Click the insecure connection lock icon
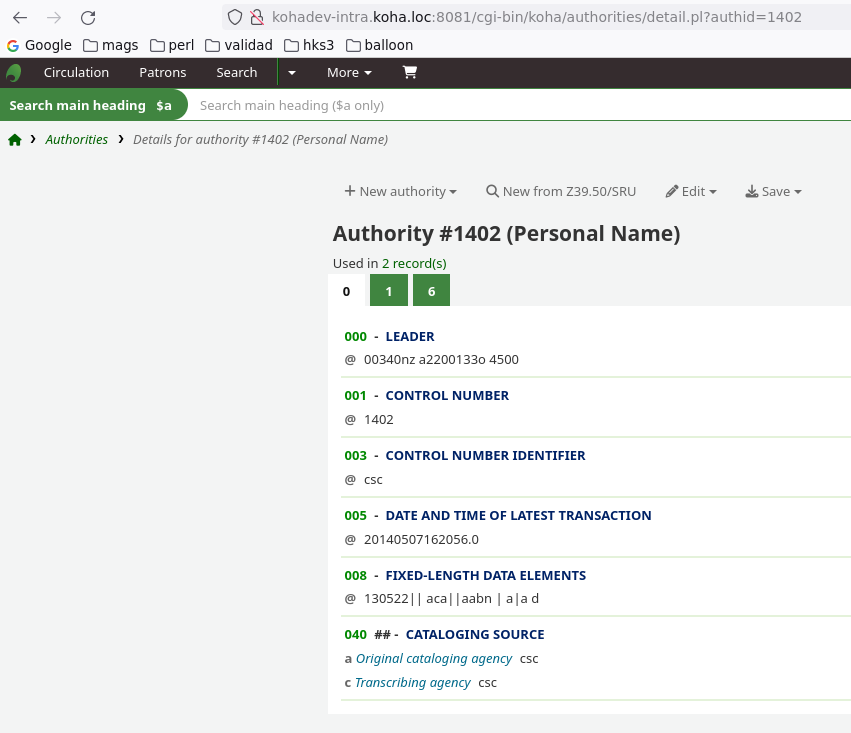 pyautogui.click(x=256, y=17)
